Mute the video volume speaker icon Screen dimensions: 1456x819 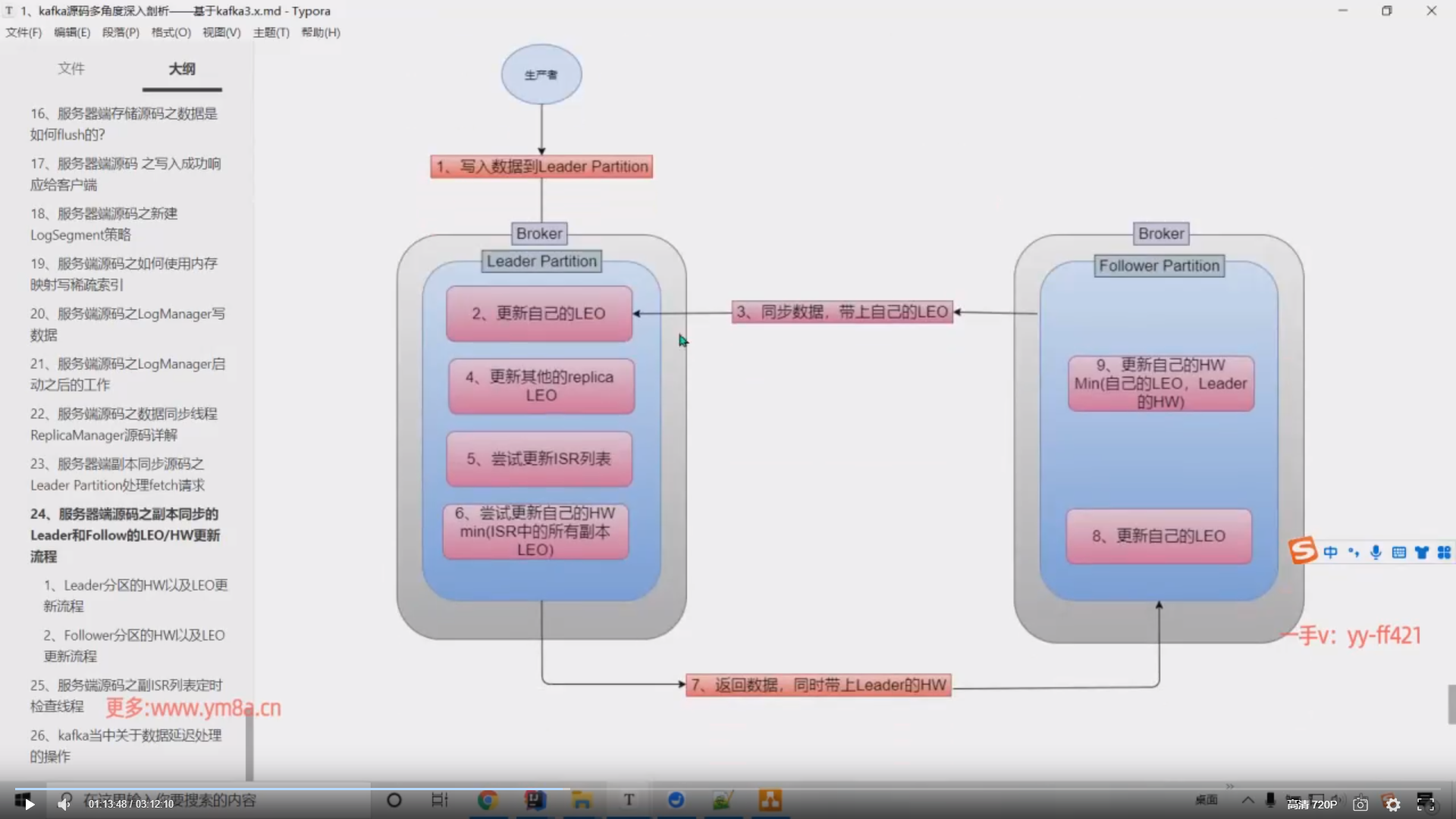tap(64, 804)
